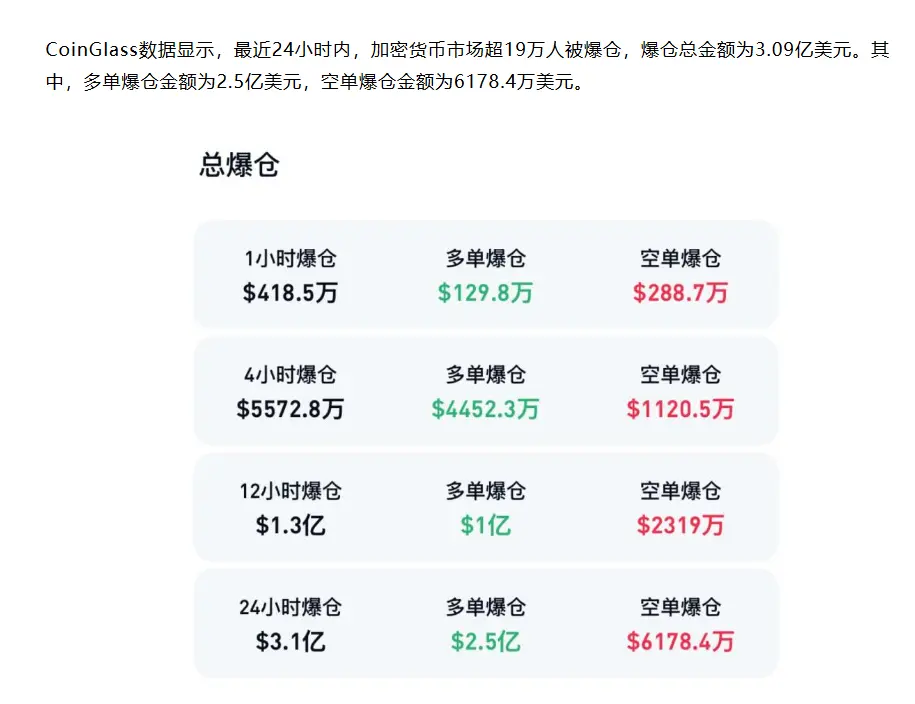Screen dimensions: 915x704
Task: Click the $5572.8万 total value
Action: (x=290, y=409)
